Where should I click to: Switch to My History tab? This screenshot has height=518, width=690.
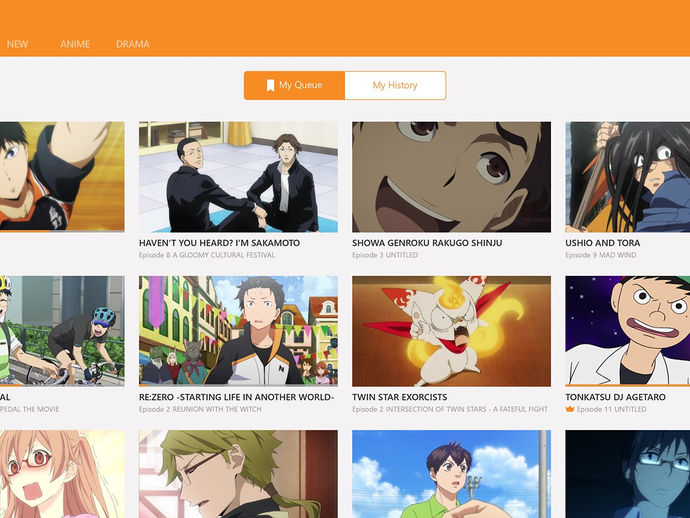(x=395, y=85)
